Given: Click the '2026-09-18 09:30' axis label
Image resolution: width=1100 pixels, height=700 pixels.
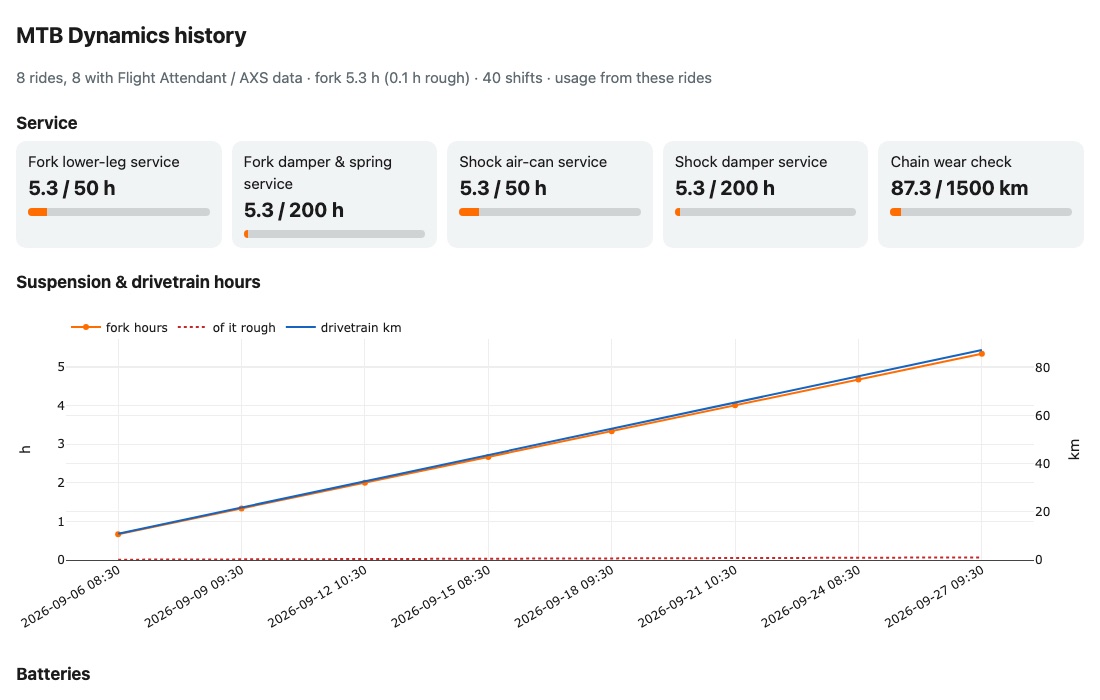Looking at the screenshot, I should point(564,597).
